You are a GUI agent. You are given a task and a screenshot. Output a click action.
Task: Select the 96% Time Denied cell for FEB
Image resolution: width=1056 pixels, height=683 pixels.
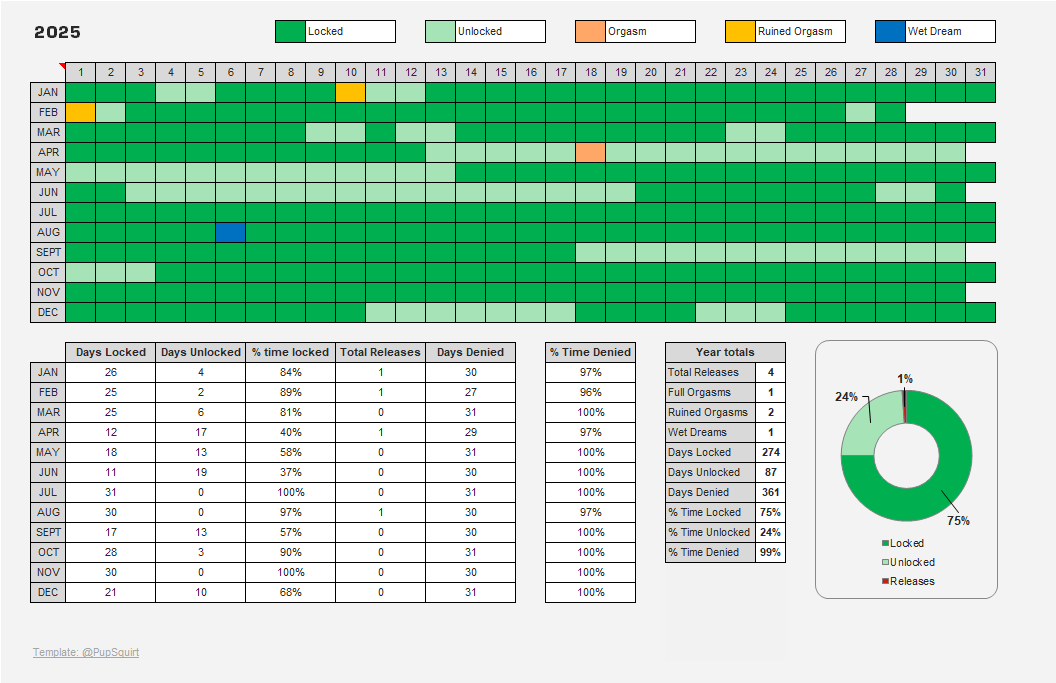pyautogui.click(x=591, y=392)
